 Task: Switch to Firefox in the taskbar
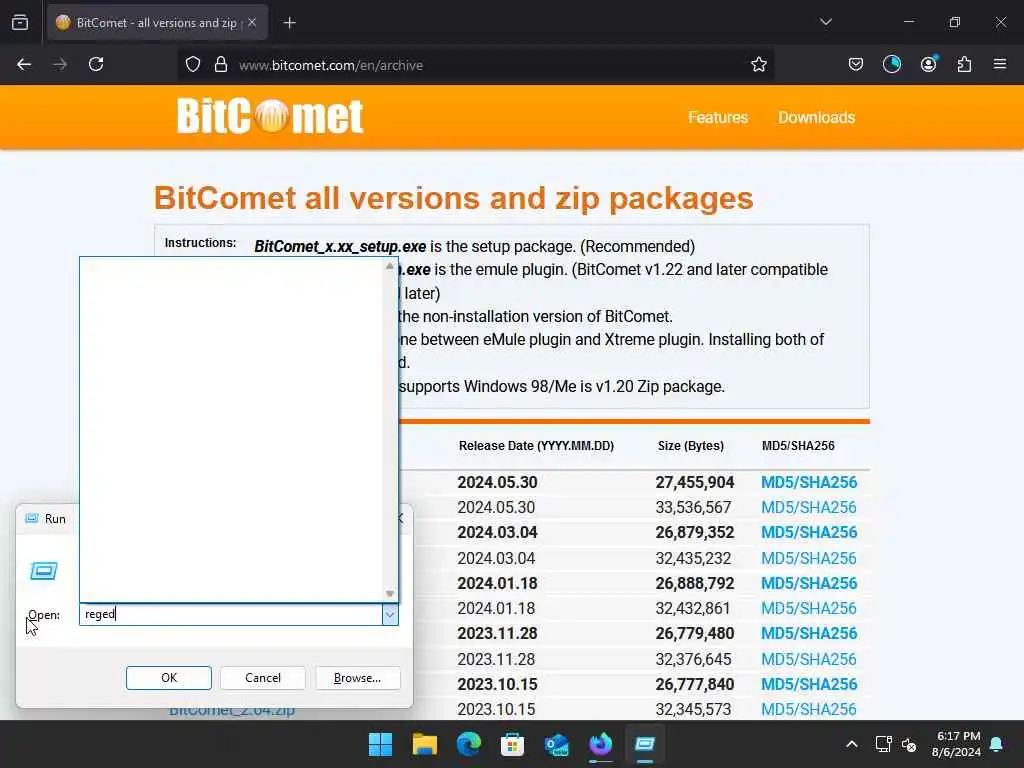point(601,744)
